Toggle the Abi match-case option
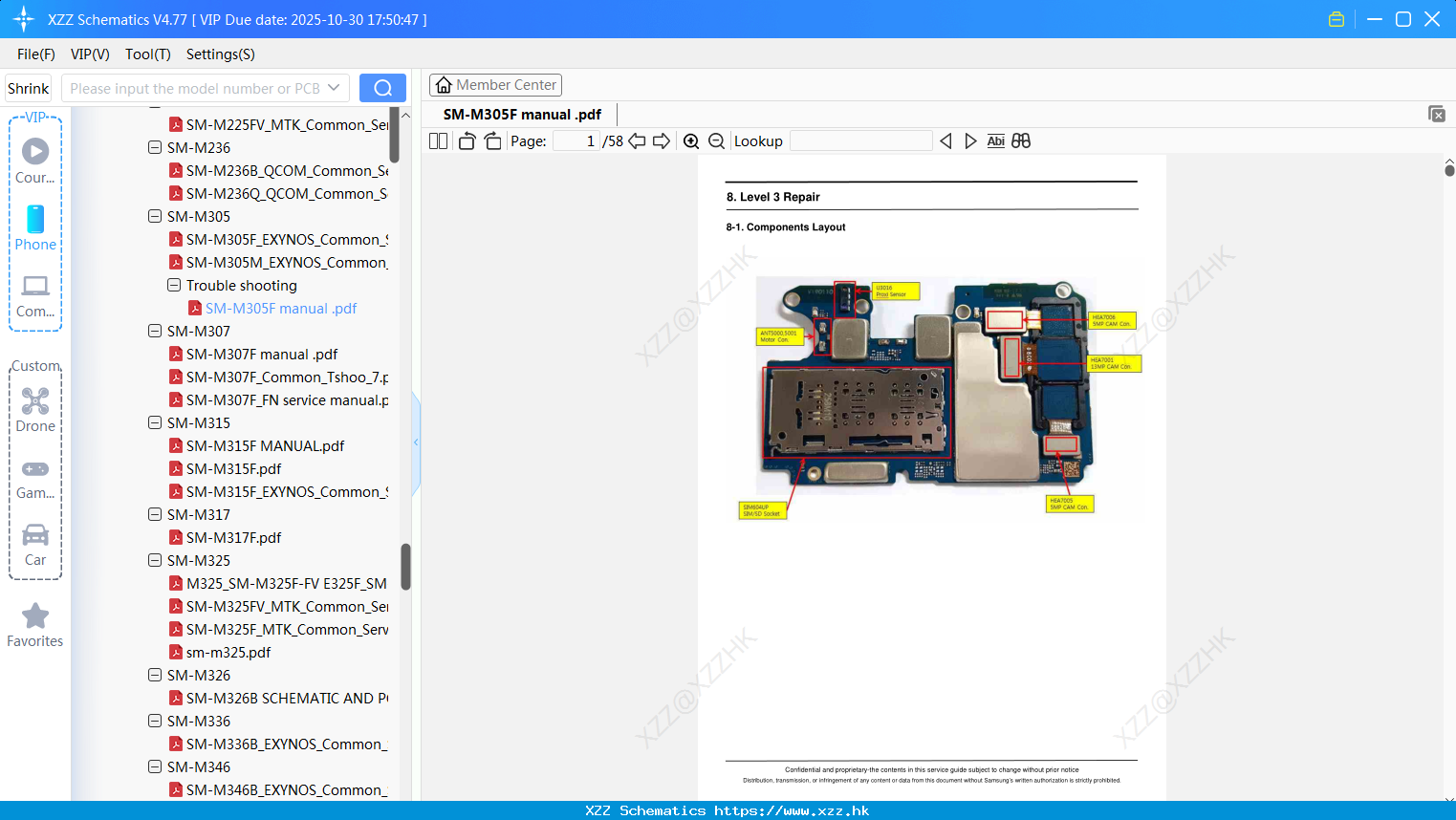1456x820 pixels. 996,141
